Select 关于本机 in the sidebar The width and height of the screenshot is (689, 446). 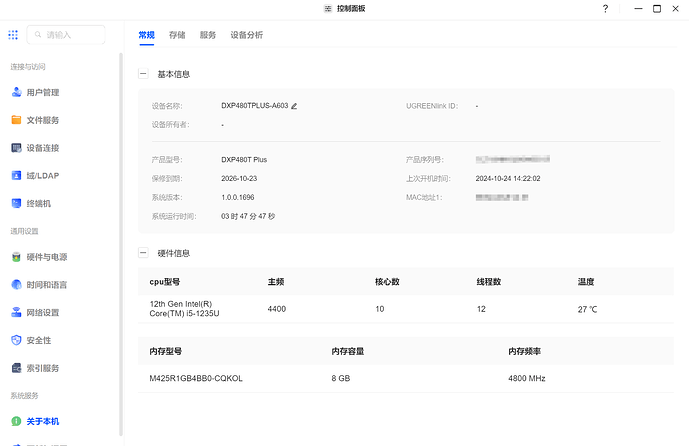[42, 422]
